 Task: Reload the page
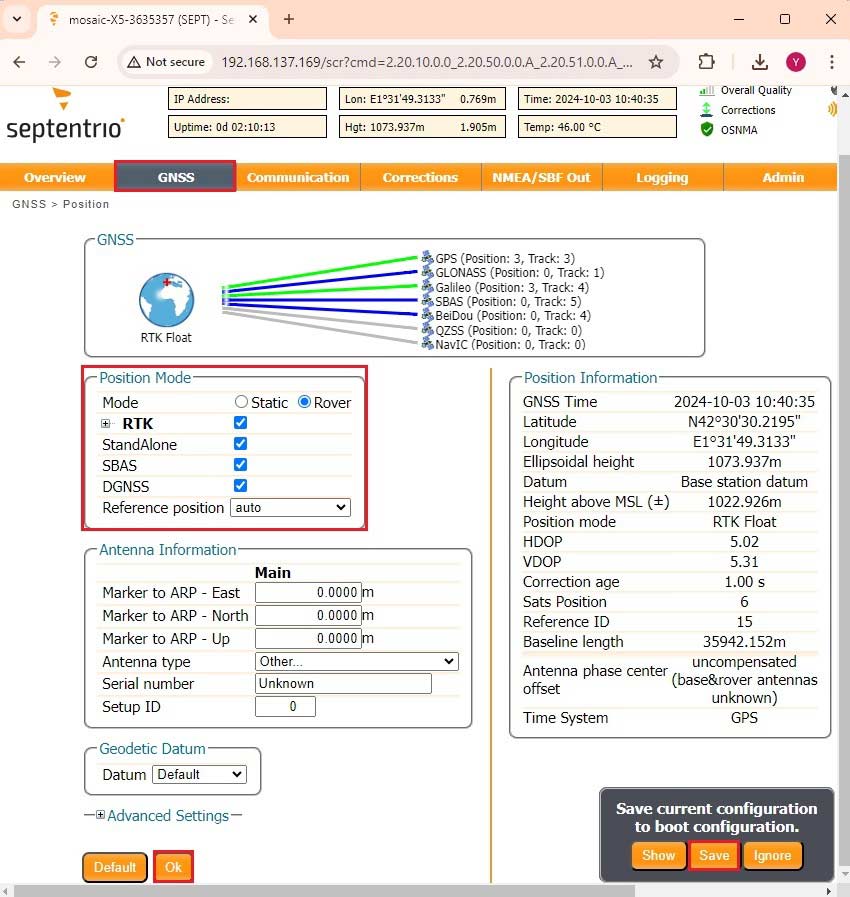(91, 62)
